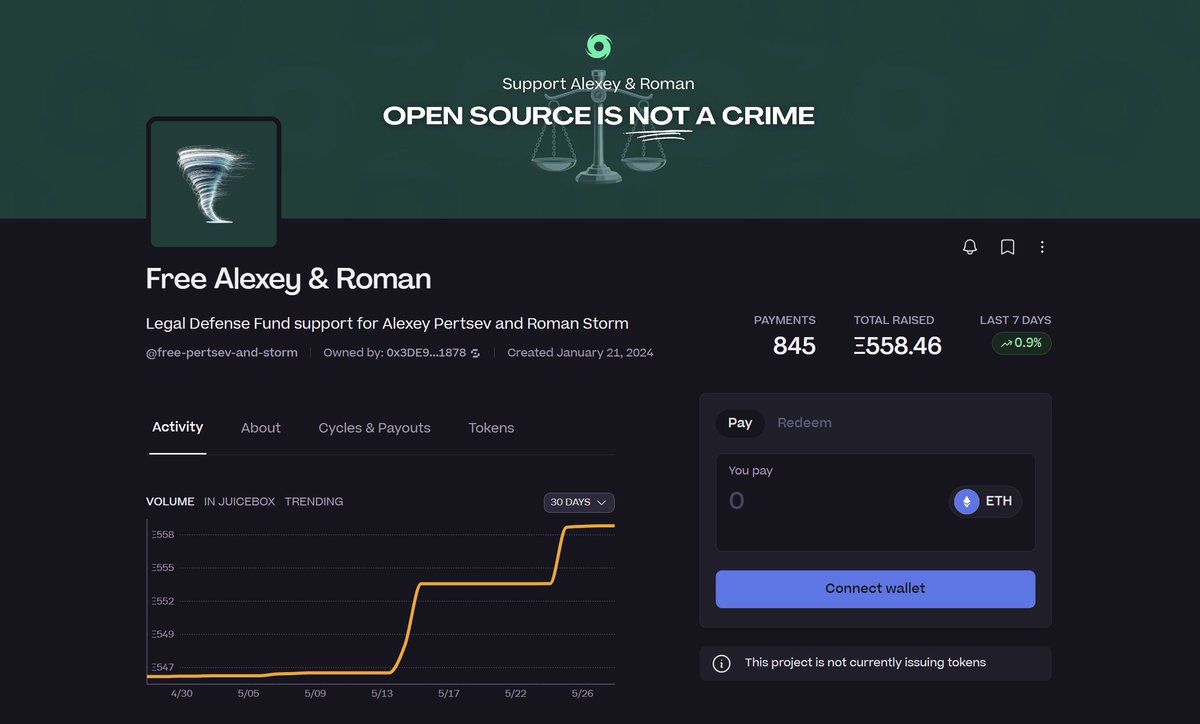This screenshot has height=724, width=1200.
Task: Click the You pay label
Action: click(x=750, y=471)
